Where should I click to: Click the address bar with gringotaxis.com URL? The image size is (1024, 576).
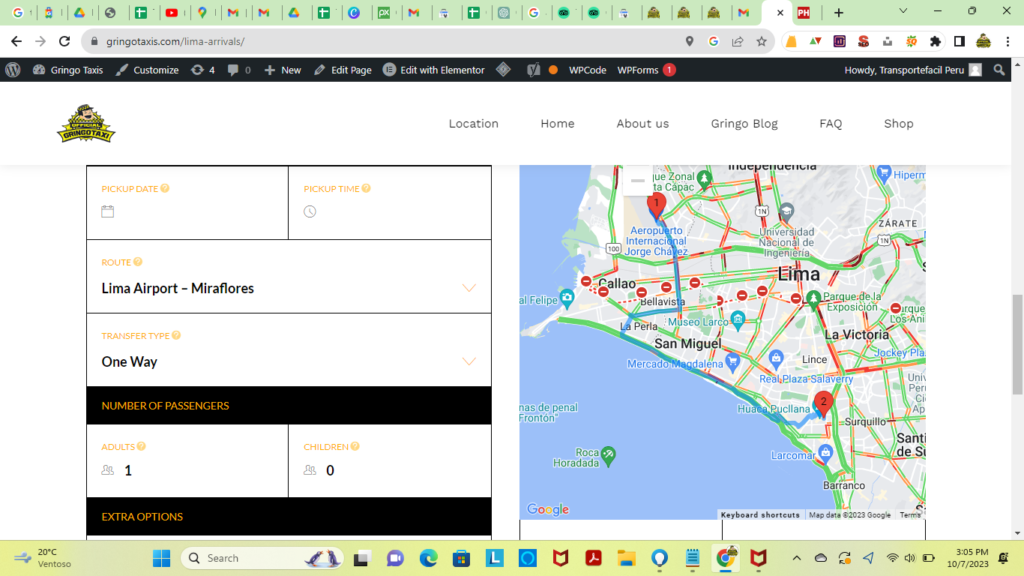tap(385, 41)
